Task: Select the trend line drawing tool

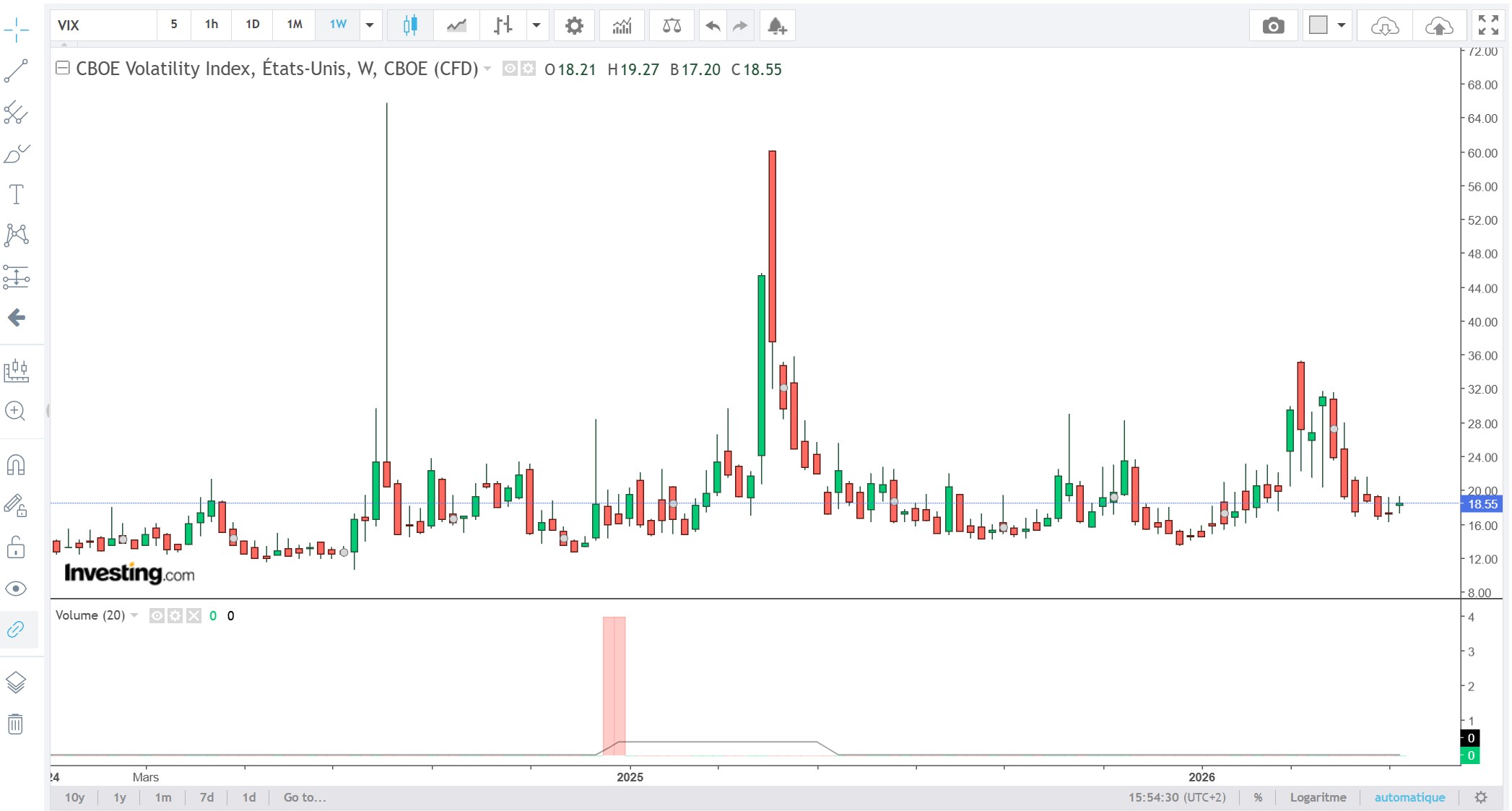Action: 16,71
